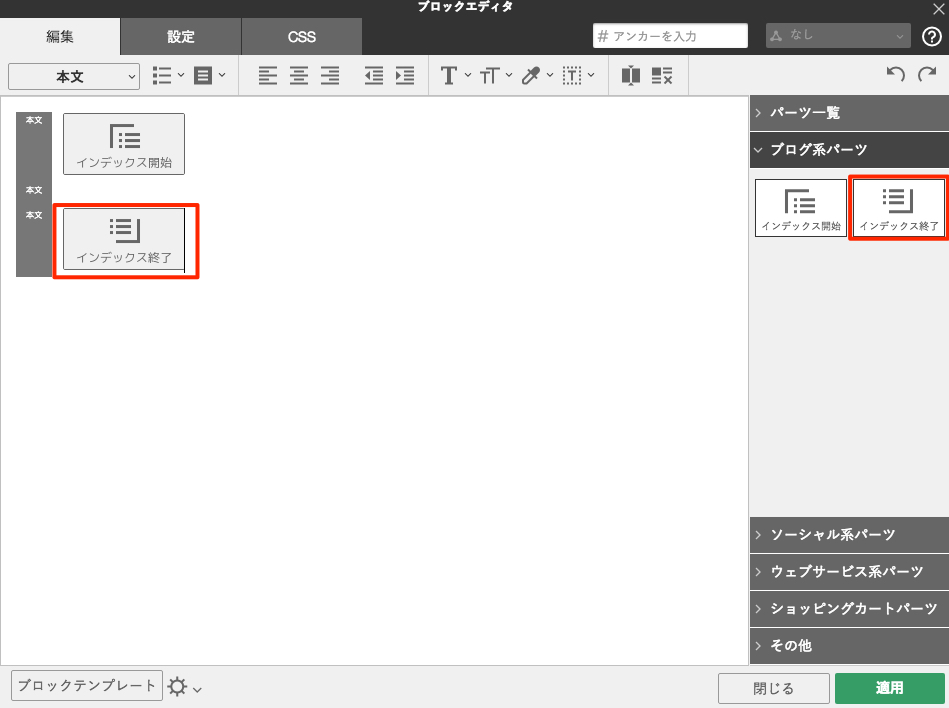Click the split block icon
This screenshot has height=708, width=949.
click(631, 76)
